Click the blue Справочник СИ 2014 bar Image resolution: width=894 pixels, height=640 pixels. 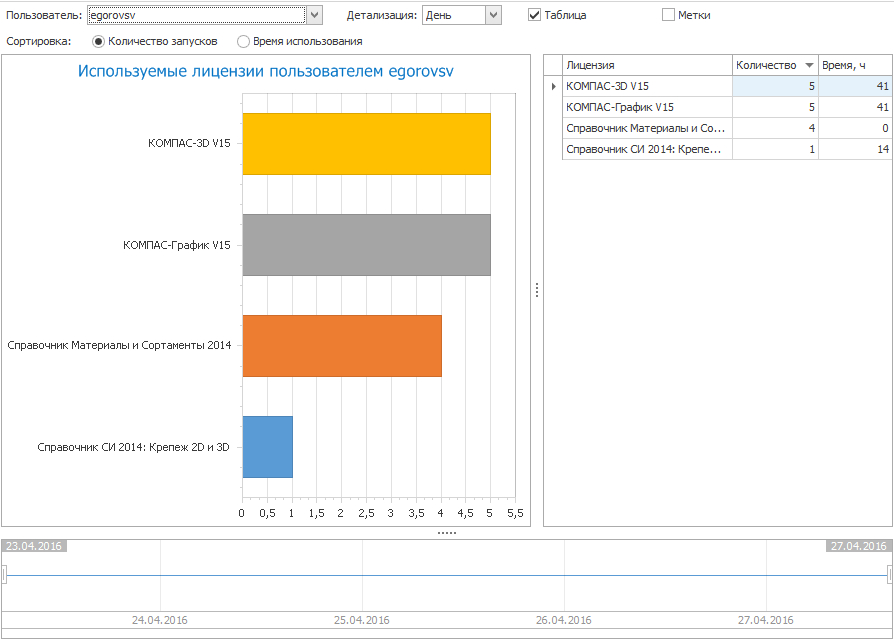(267, 447)
